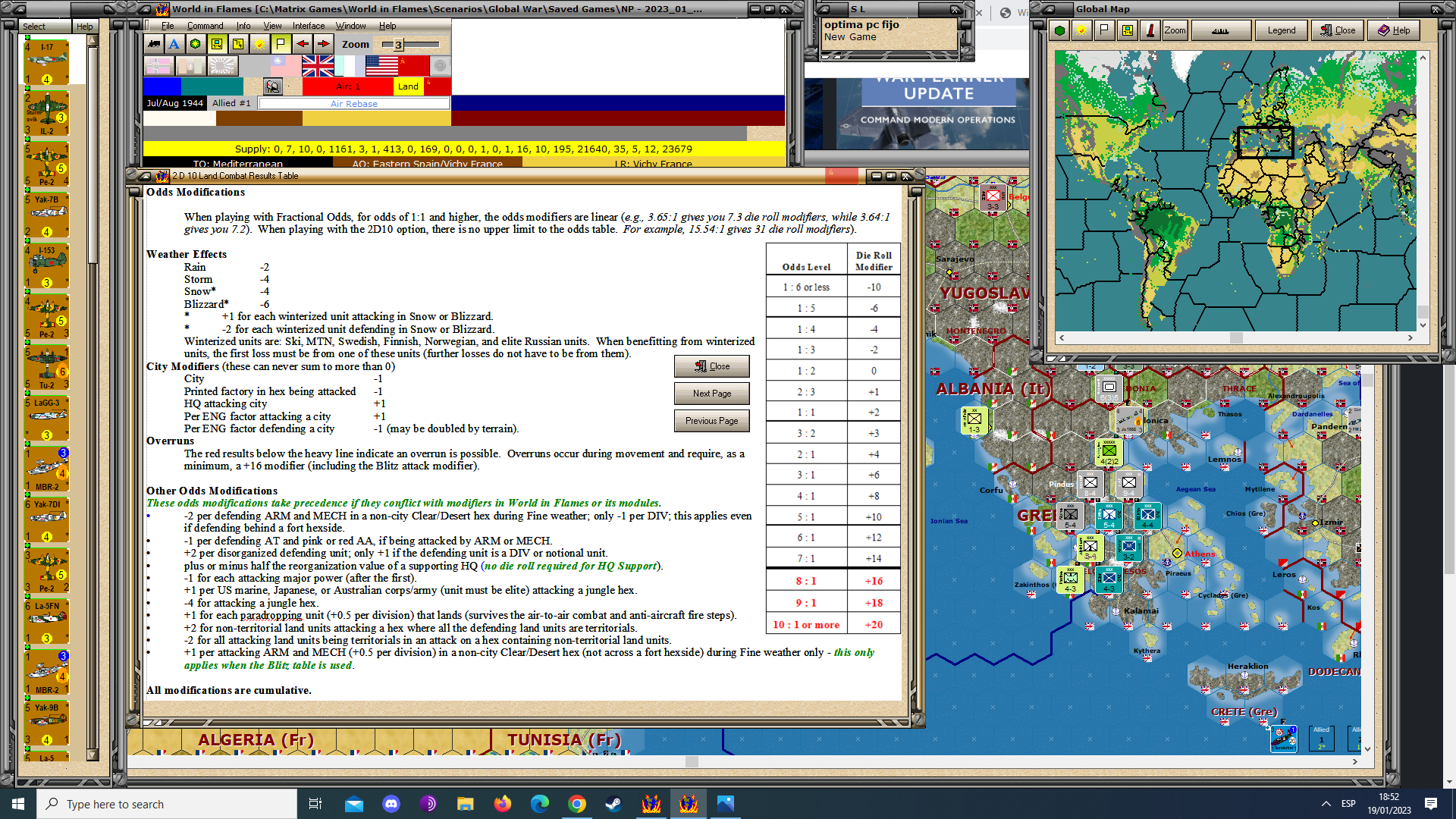Click the white flag icon in Global Map toolbar

pyautogui.click(x=1104, y=30)
